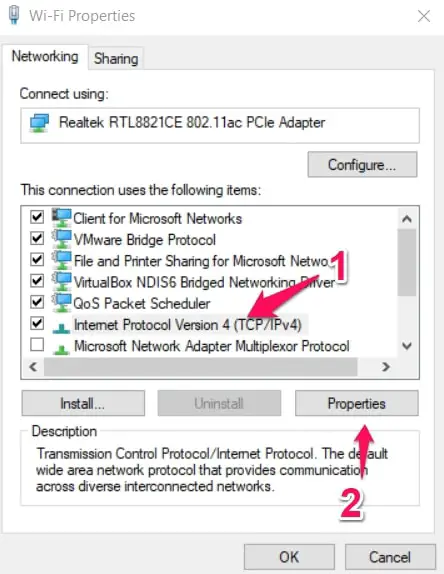Toggle Internet Protocol Version 4 checkbox
Screen dimensions: 444x574
[x=37, y=323]
